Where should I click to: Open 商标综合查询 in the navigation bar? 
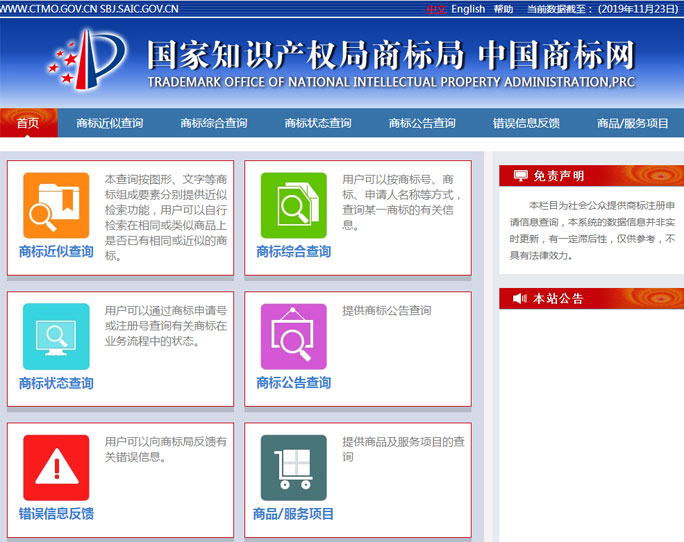(214, 123)
